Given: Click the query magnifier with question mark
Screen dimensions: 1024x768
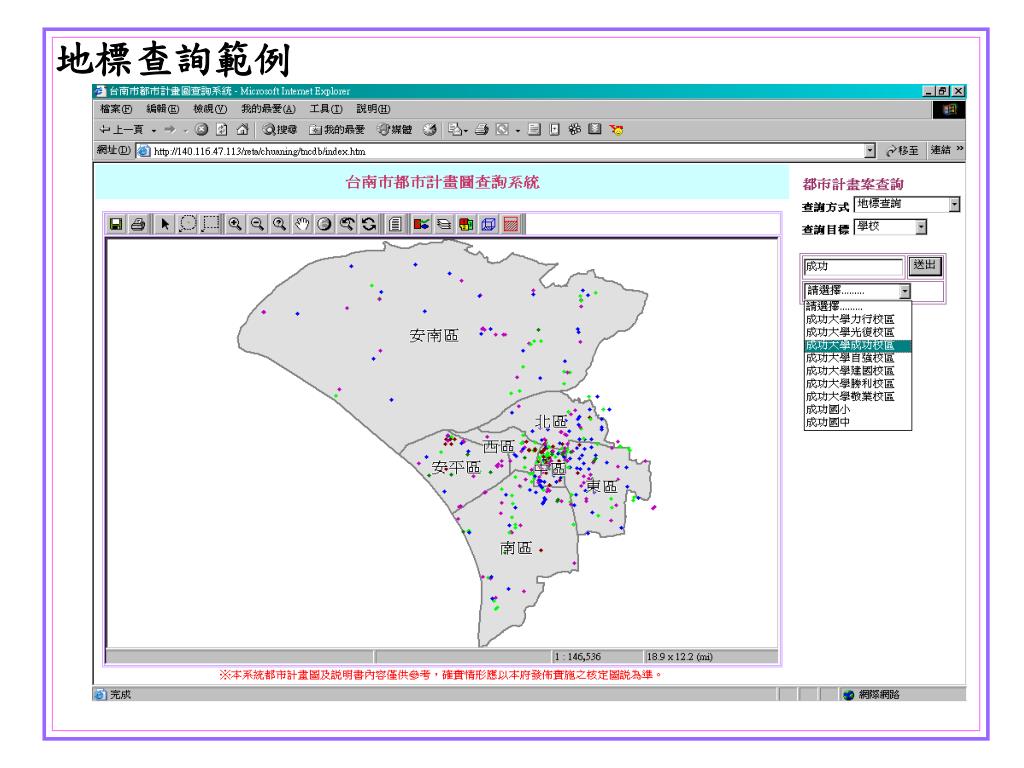Looking at the screenshot, I should point(280,225).
